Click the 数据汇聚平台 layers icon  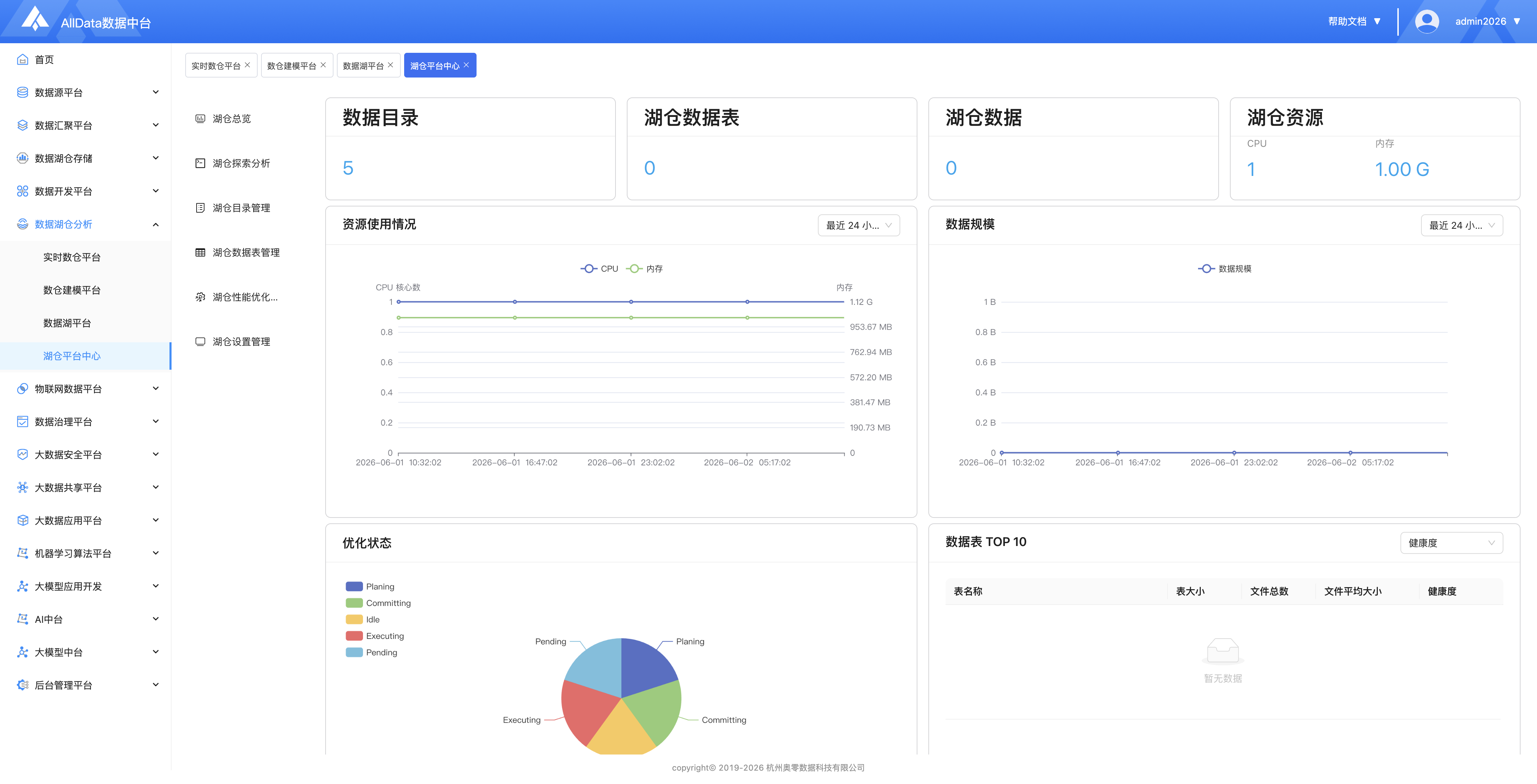click(x=23, y=125)
